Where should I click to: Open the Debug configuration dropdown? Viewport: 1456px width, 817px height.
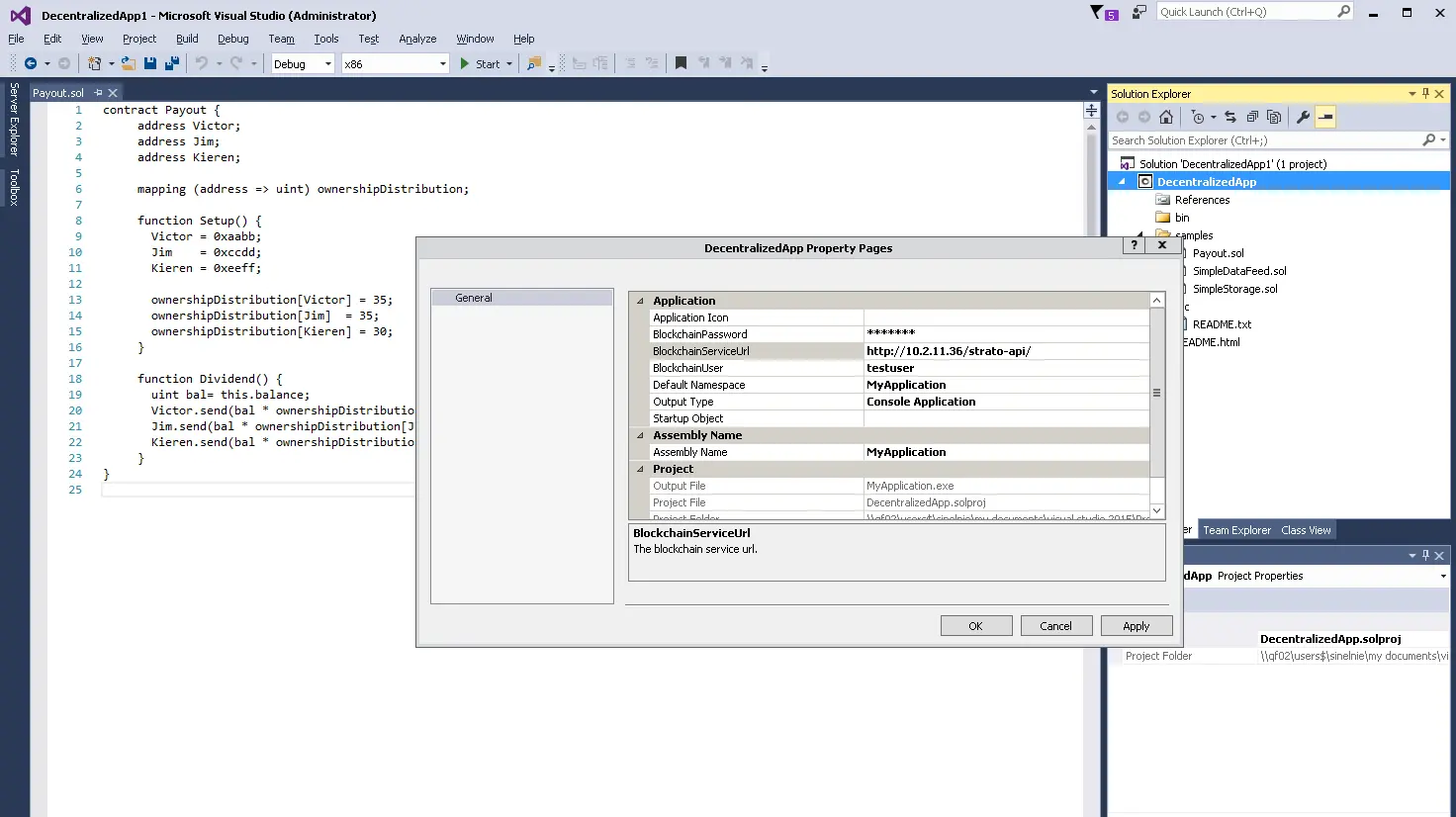coord(328,64)
